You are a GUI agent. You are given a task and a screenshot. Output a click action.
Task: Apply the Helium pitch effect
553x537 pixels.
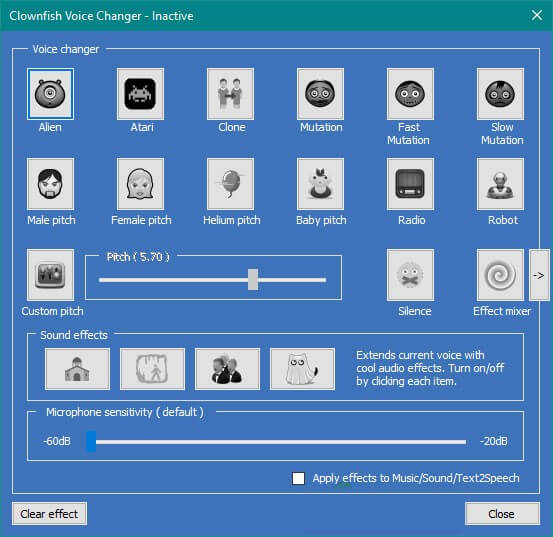(x=230, y=184)
